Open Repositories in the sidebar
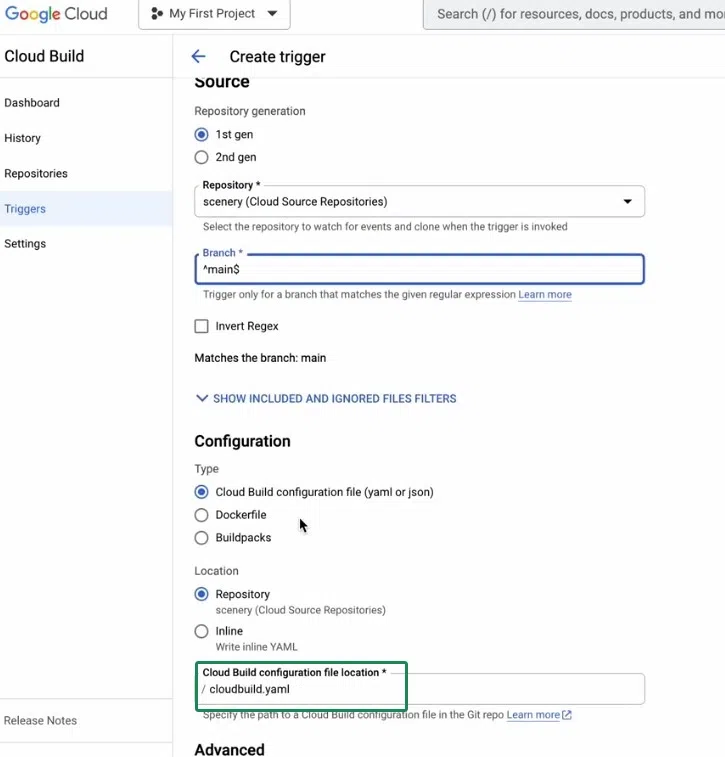Screen dimensions: 725x757 coord(36,173)
